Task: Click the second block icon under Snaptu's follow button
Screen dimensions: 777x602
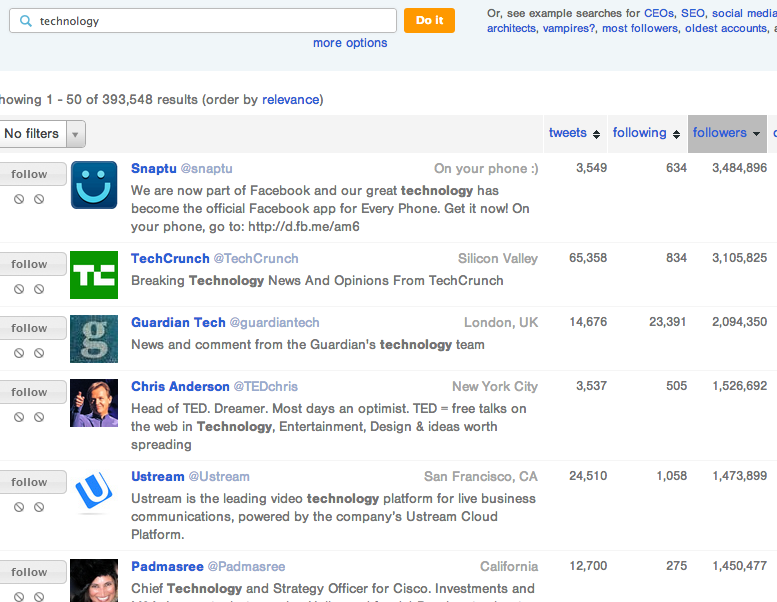Action: tap(39, 199)
